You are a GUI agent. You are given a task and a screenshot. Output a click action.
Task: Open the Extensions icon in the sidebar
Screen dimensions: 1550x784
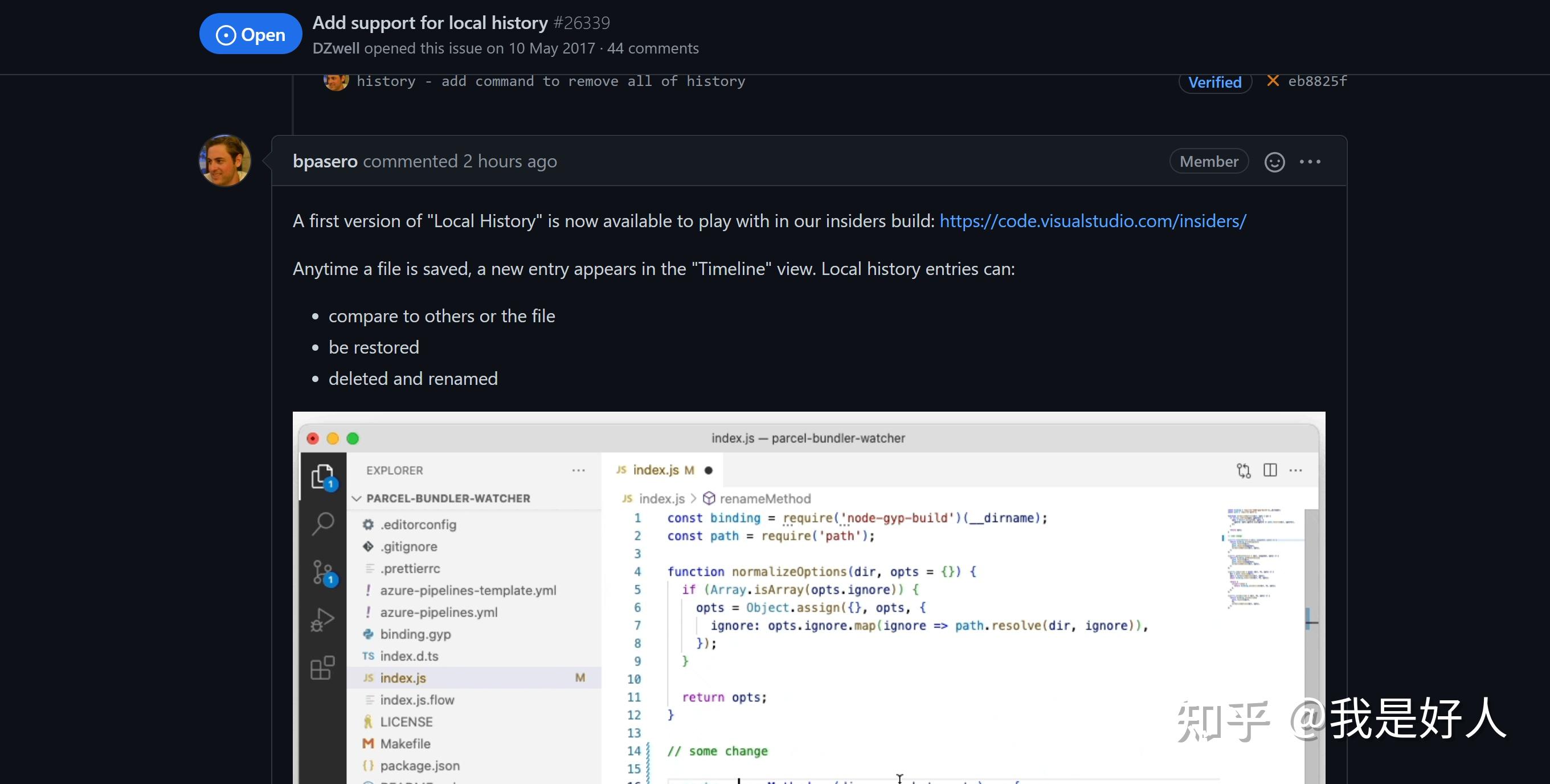tap(323, 667)
